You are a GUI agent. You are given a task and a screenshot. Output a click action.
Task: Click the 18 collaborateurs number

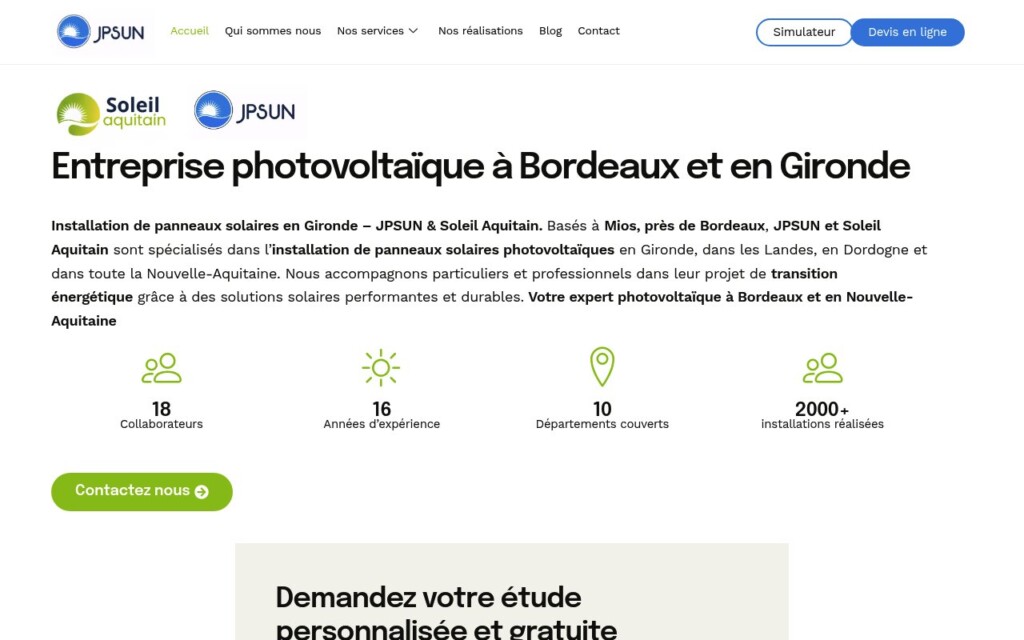[x=161, y=409]
